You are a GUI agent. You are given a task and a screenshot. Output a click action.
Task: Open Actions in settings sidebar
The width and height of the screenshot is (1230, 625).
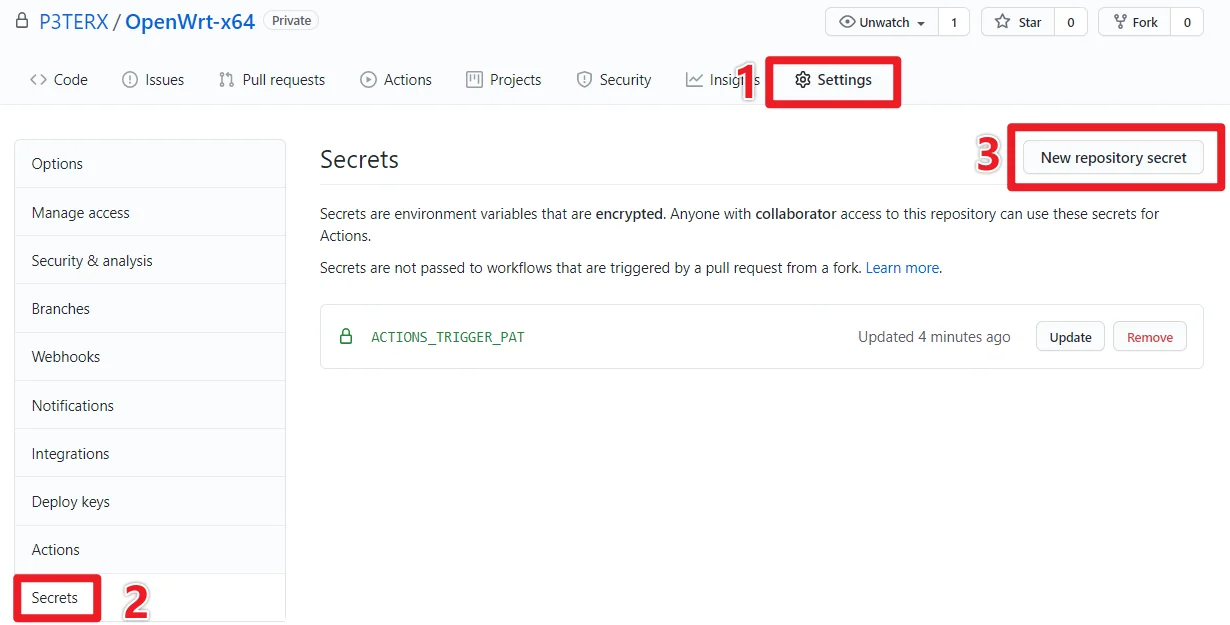pos(150,550)
